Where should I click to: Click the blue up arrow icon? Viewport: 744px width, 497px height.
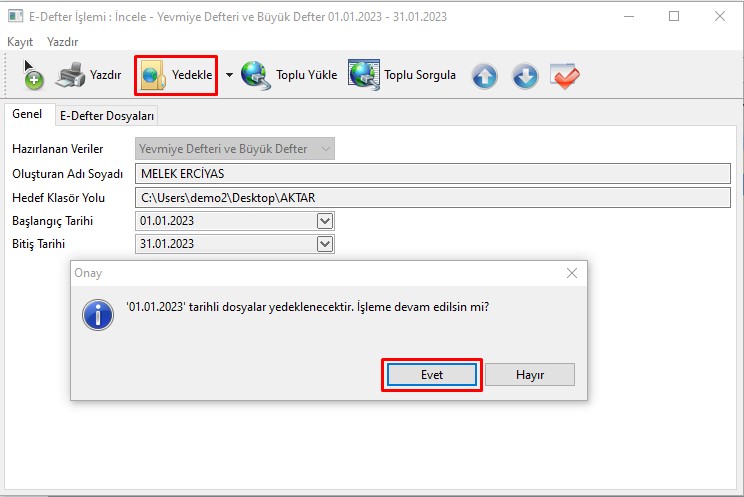pyautogui.click(x=485, y=76)
